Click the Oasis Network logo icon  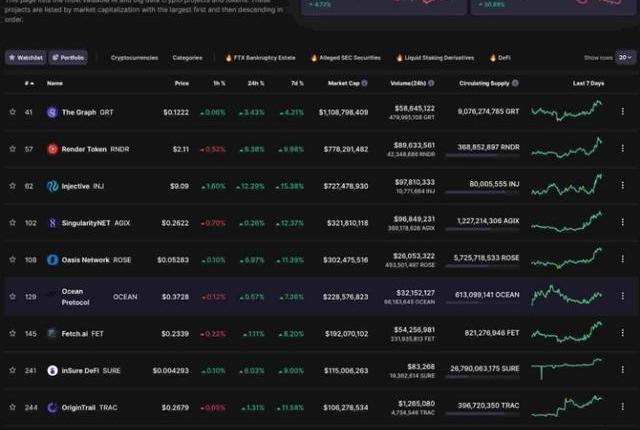point(53,260)
